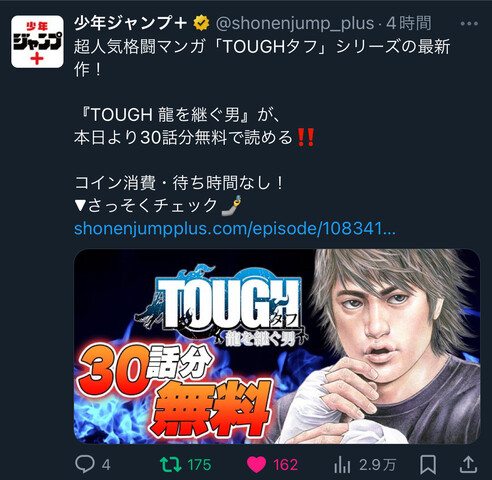
Task: Unretweet using the green retweet arrows
Action: pyautogui.click(x=170, y=464)
